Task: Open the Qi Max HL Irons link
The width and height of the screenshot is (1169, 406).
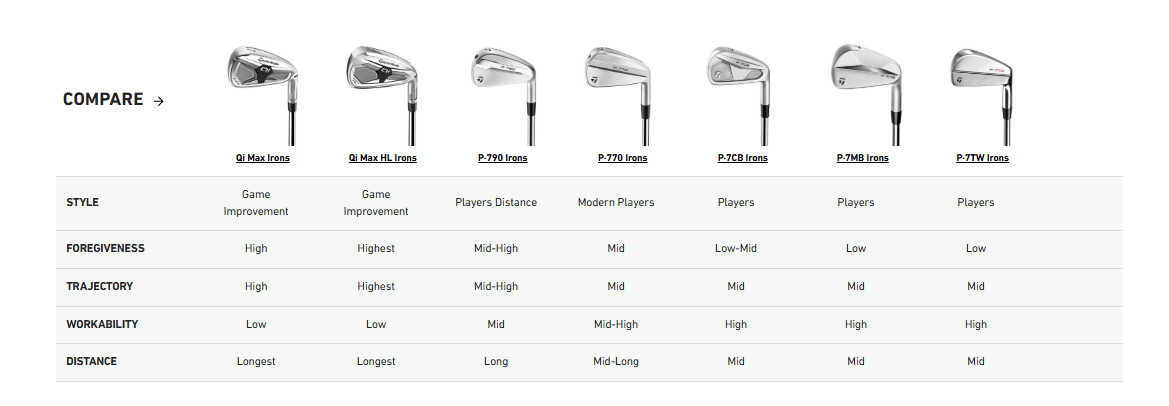Action: 383,158
